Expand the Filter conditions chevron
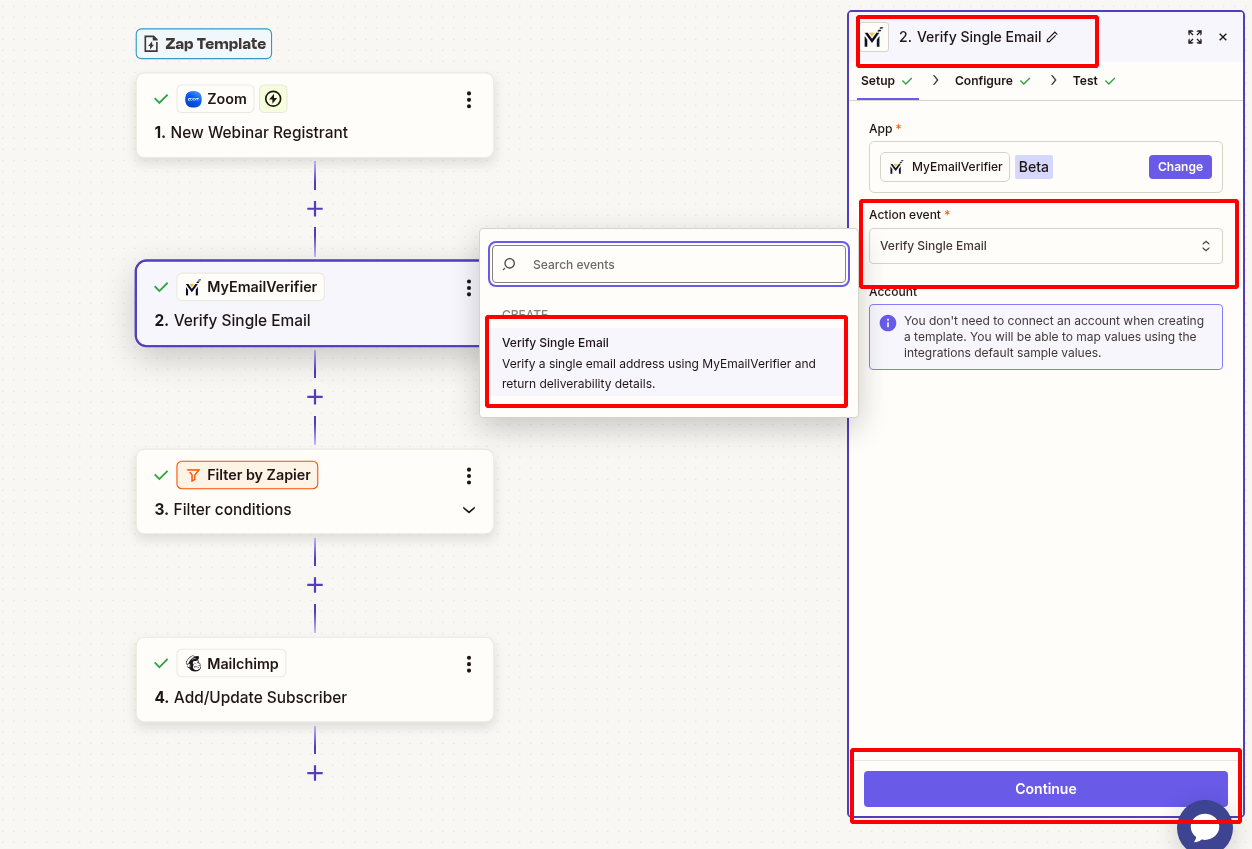The image size is (1252, 849). (468, 510)
